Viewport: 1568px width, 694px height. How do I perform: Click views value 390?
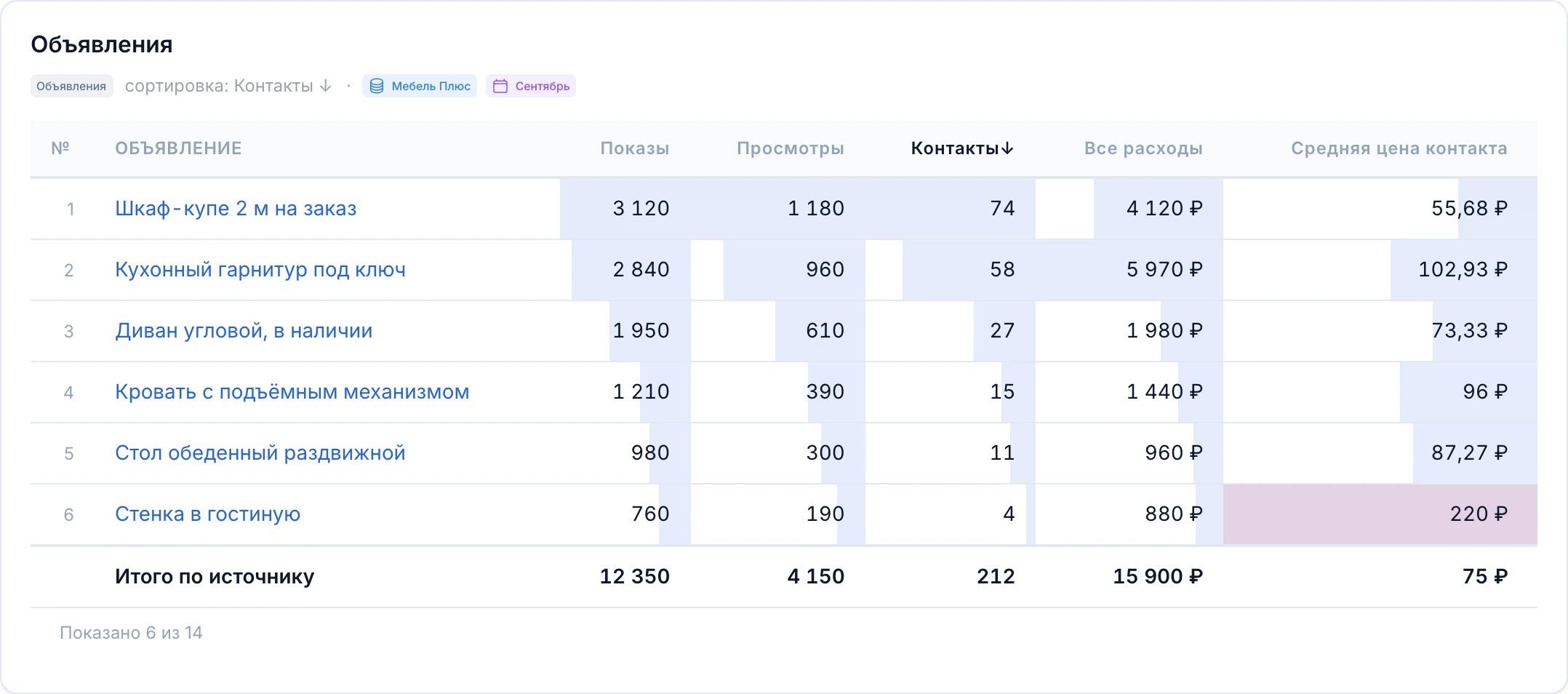point(825,392)
